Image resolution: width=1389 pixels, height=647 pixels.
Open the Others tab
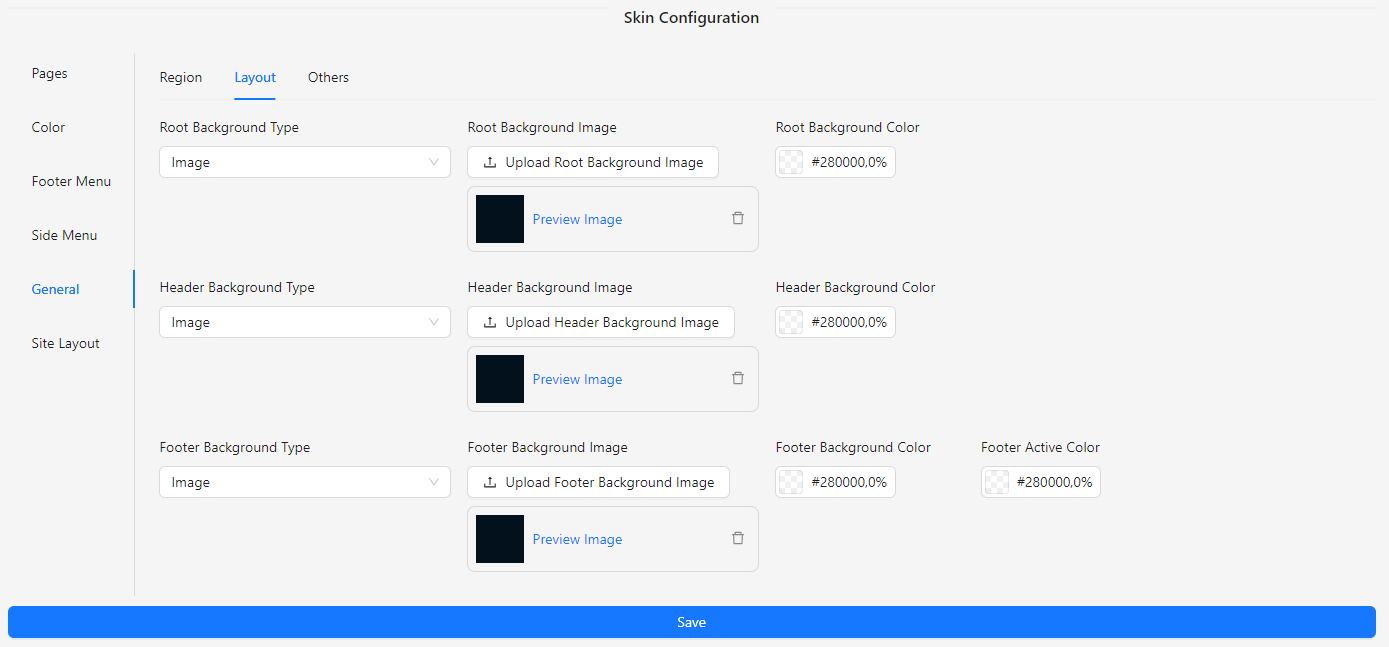pyautogui.click(x=328, y=78)
